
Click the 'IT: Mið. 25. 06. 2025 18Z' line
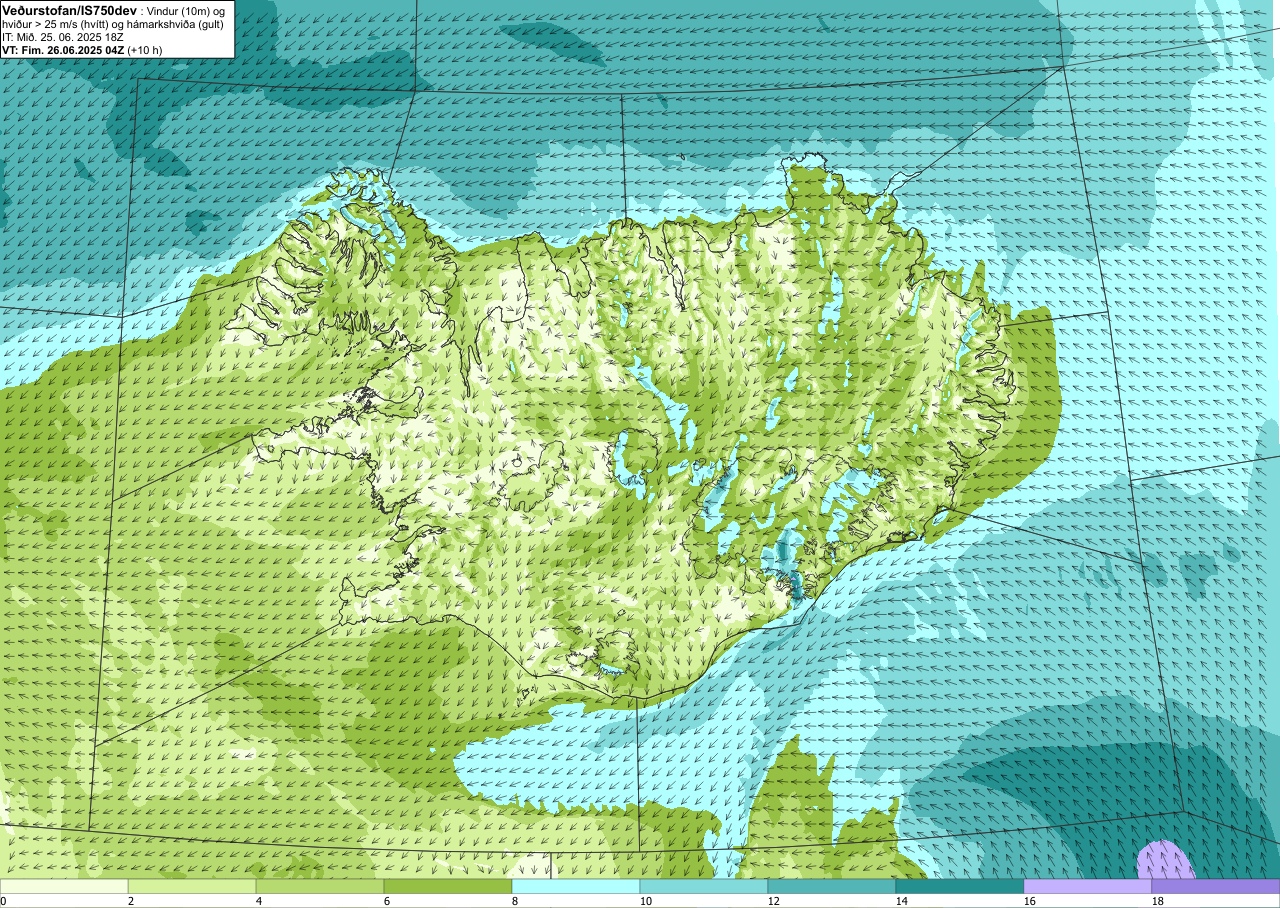click(63, 36)
